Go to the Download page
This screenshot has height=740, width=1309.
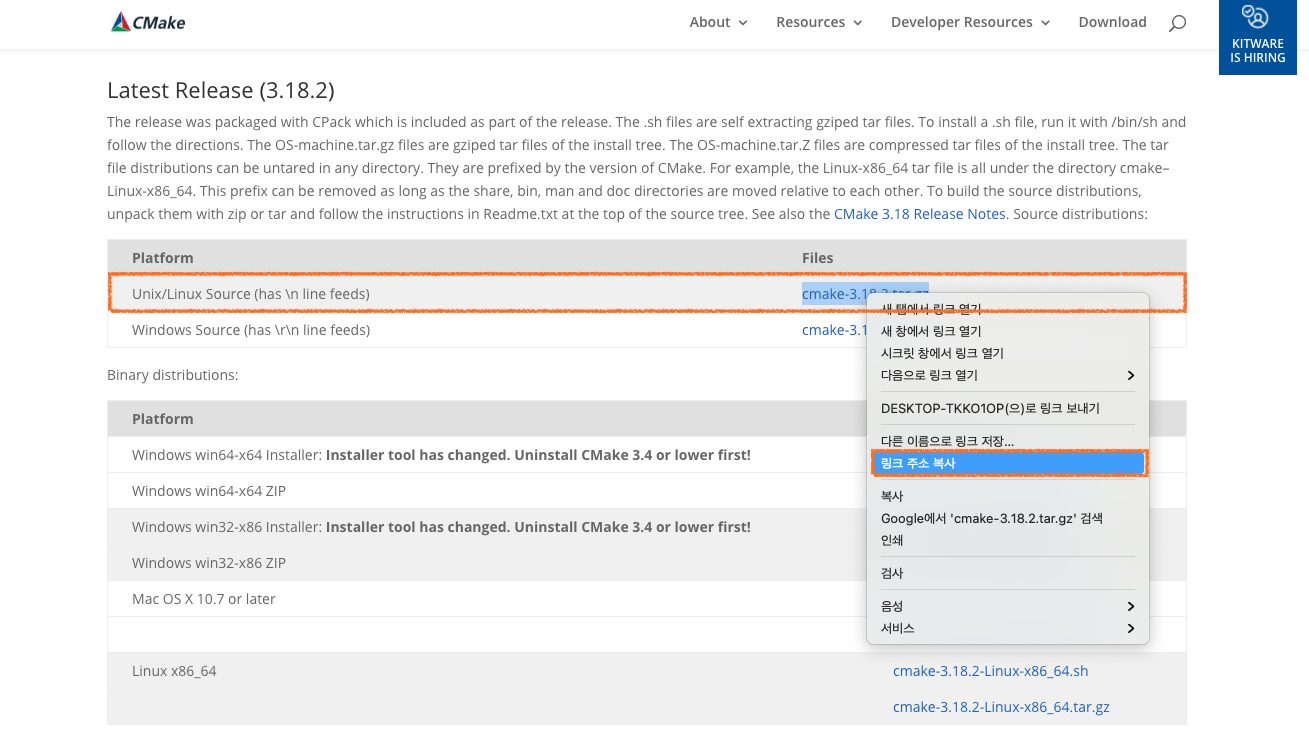pos(1112,22)
